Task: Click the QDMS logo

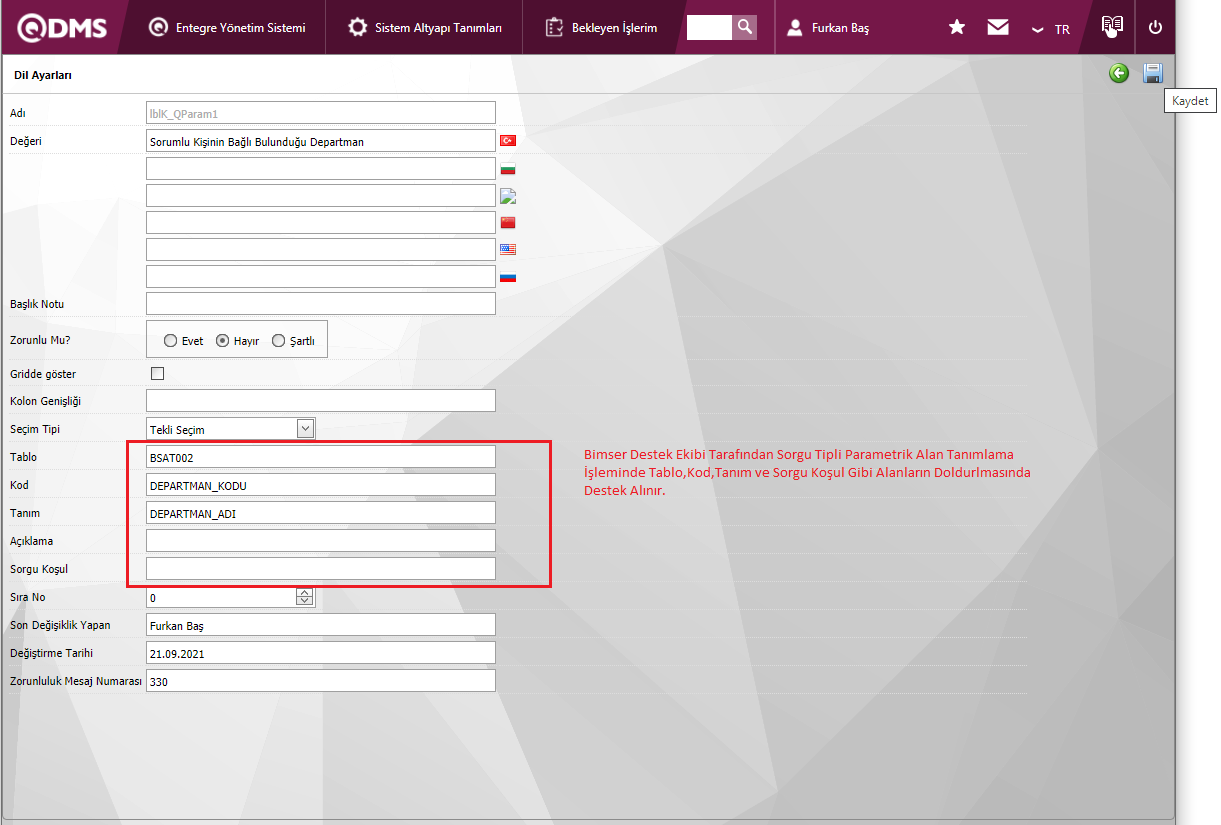Action: (x=62, y=28)
